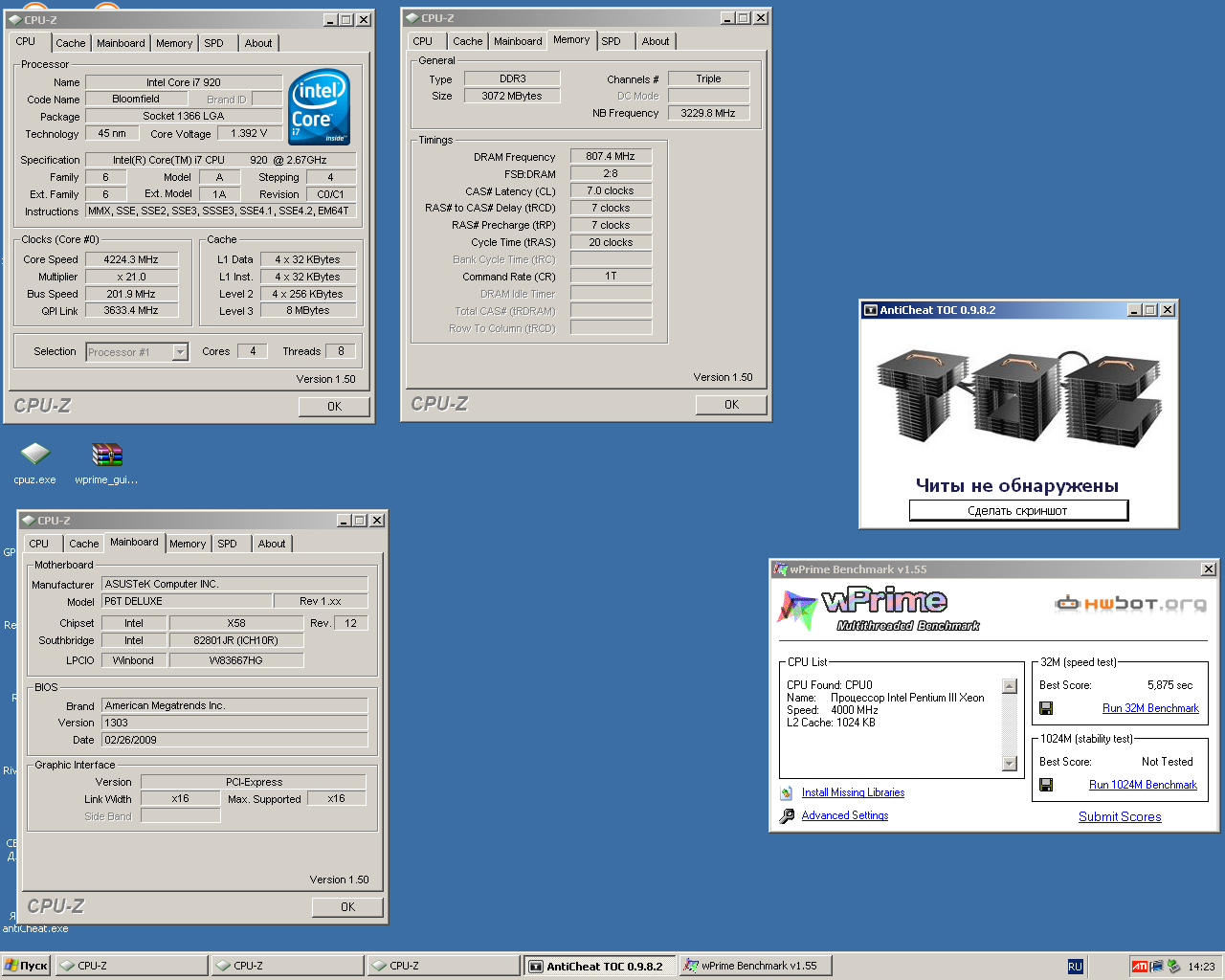Open the Processor #1 selection dropdown

pyautogui.click(x=180, y=352)
